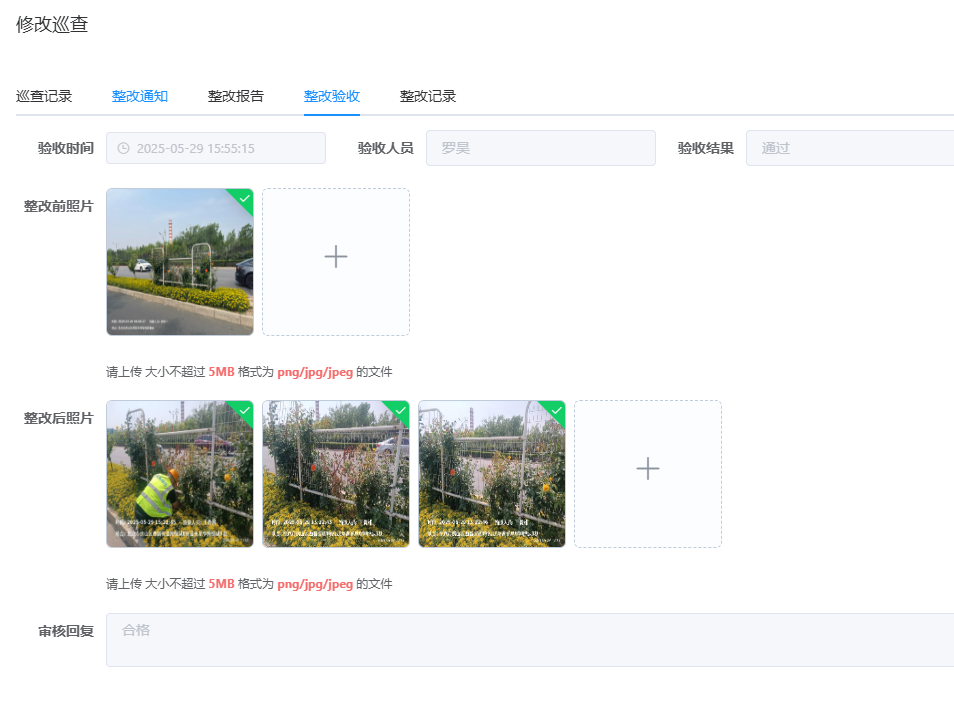The height and width of the screenshot is (714, 954).
Task: Focus the 验收人员 input showing 罗昊
Action: [541, 148]
